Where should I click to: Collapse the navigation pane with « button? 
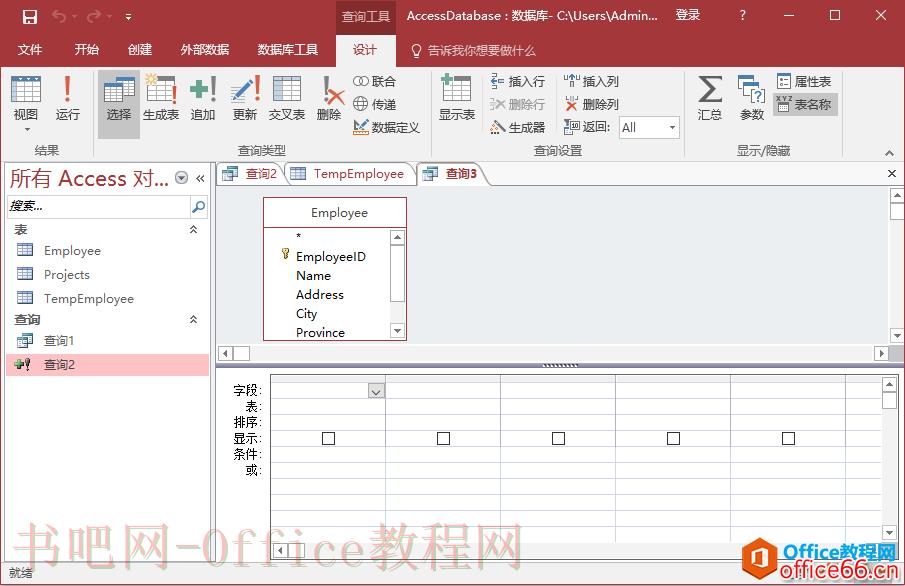pyautogui.click(x=200, y=178)
